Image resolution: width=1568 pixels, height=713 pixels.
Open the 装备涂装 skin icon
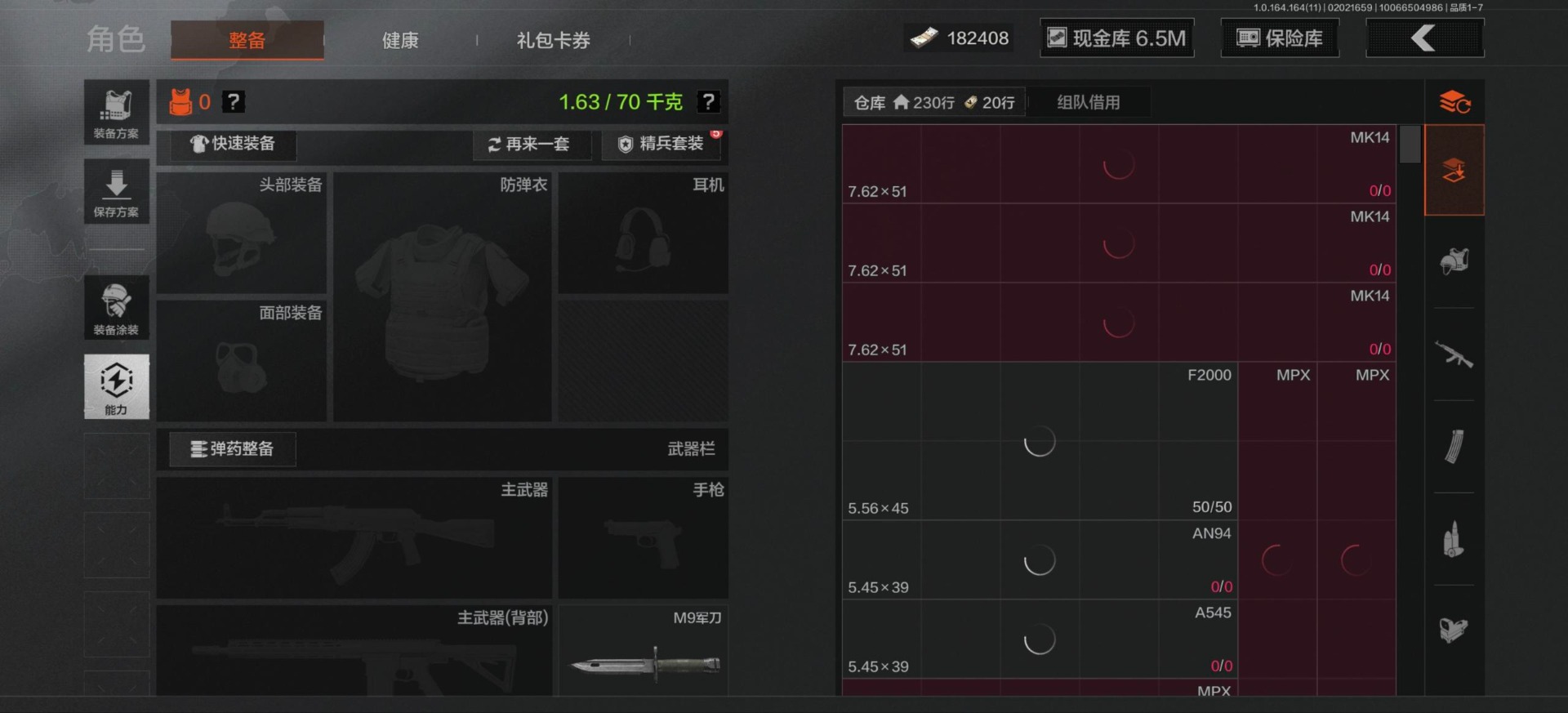(x=116, y=308)
